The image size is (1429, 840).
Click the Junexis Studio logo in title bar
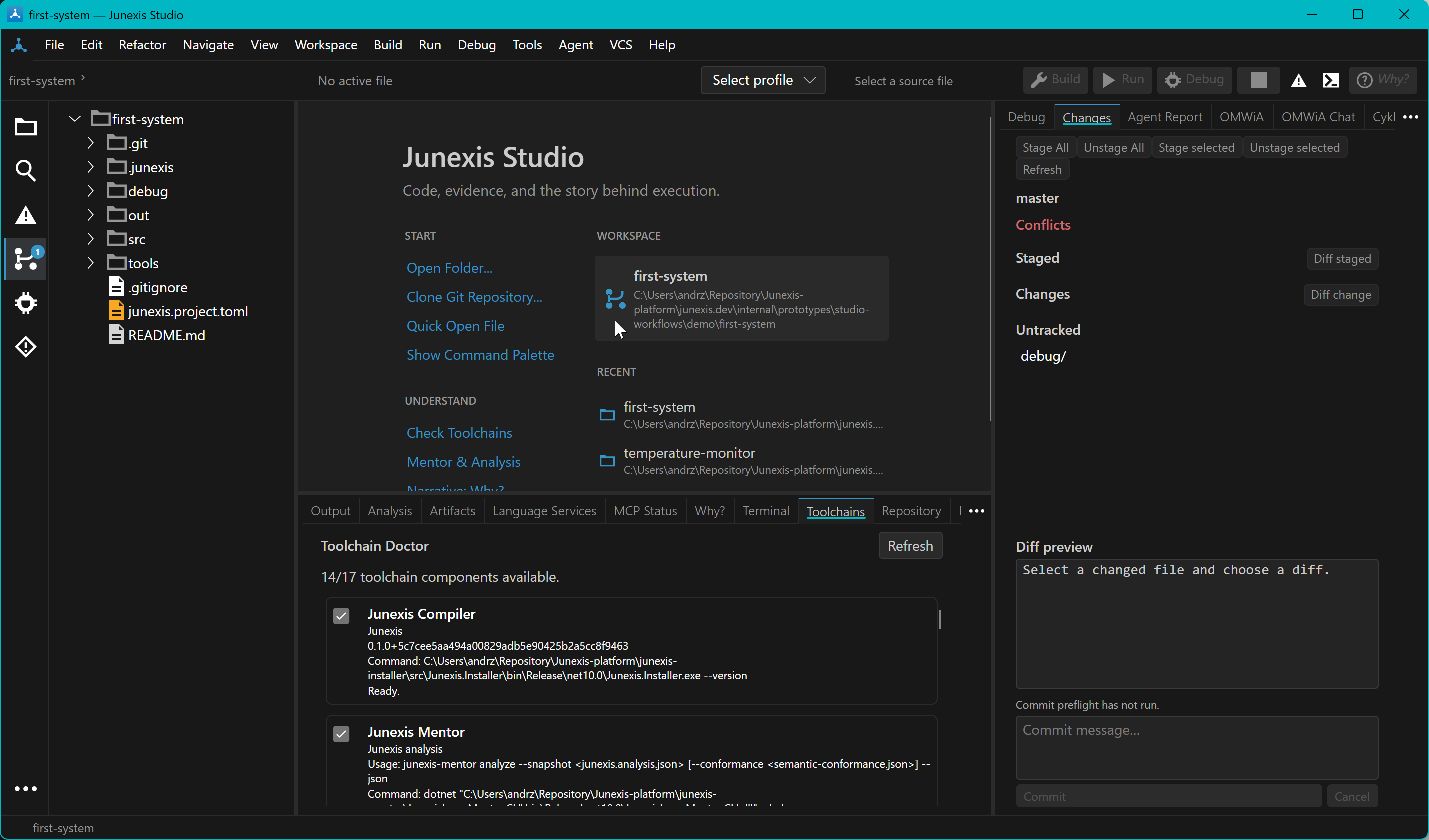click(17, 15)
